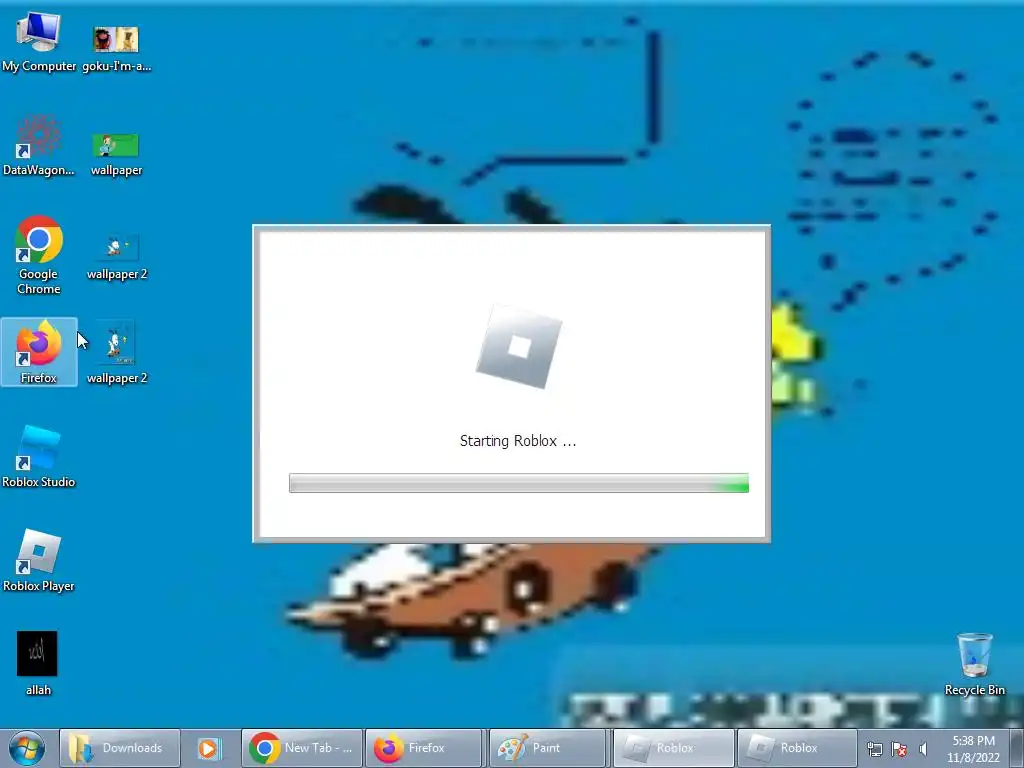The height and width of the screenshot is (768, 1024).
Task: Activate the Roblox taskbar button adjacent to Paint
Action: [673, 748]
